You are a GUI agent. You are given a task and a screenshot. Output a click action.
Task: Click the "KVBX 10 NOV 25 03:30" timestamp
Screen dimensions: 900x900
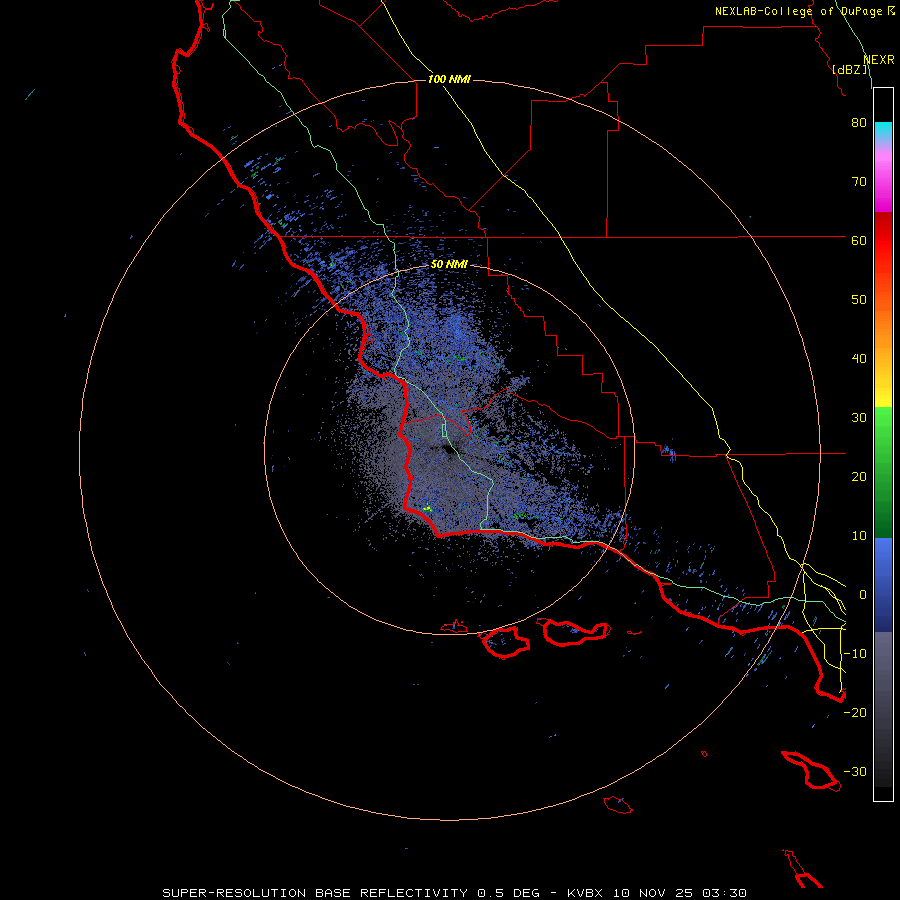(x=657, y=893)
